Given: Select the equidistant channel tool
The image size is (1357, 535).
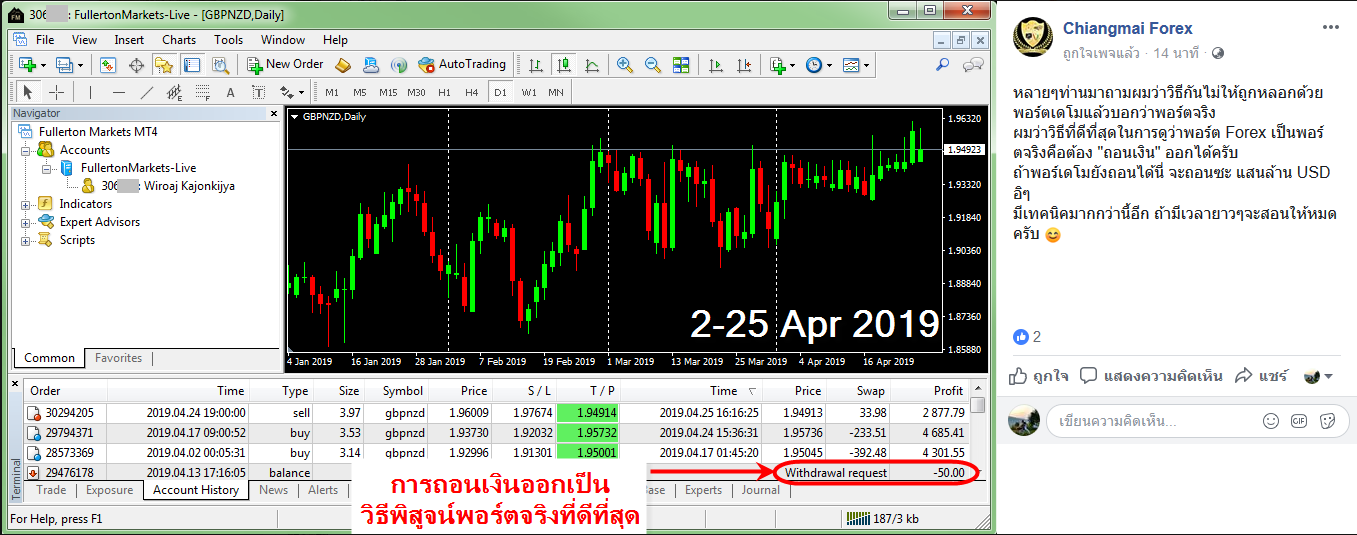Looking at the screenshot, I should [175, 92].
